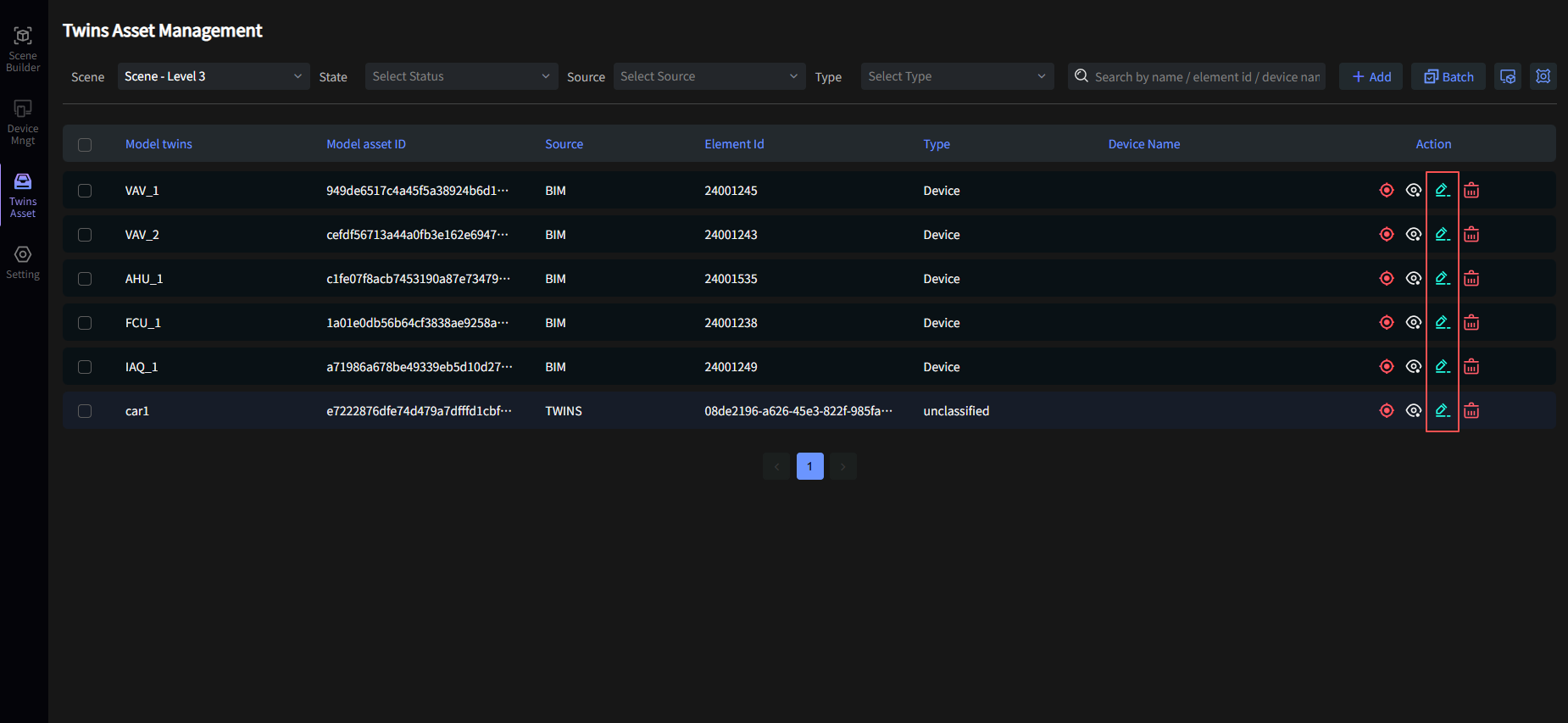Expand the Select Type dropdown
Image resolution: width=1568 pixels, height=723 pixels.
957,76
